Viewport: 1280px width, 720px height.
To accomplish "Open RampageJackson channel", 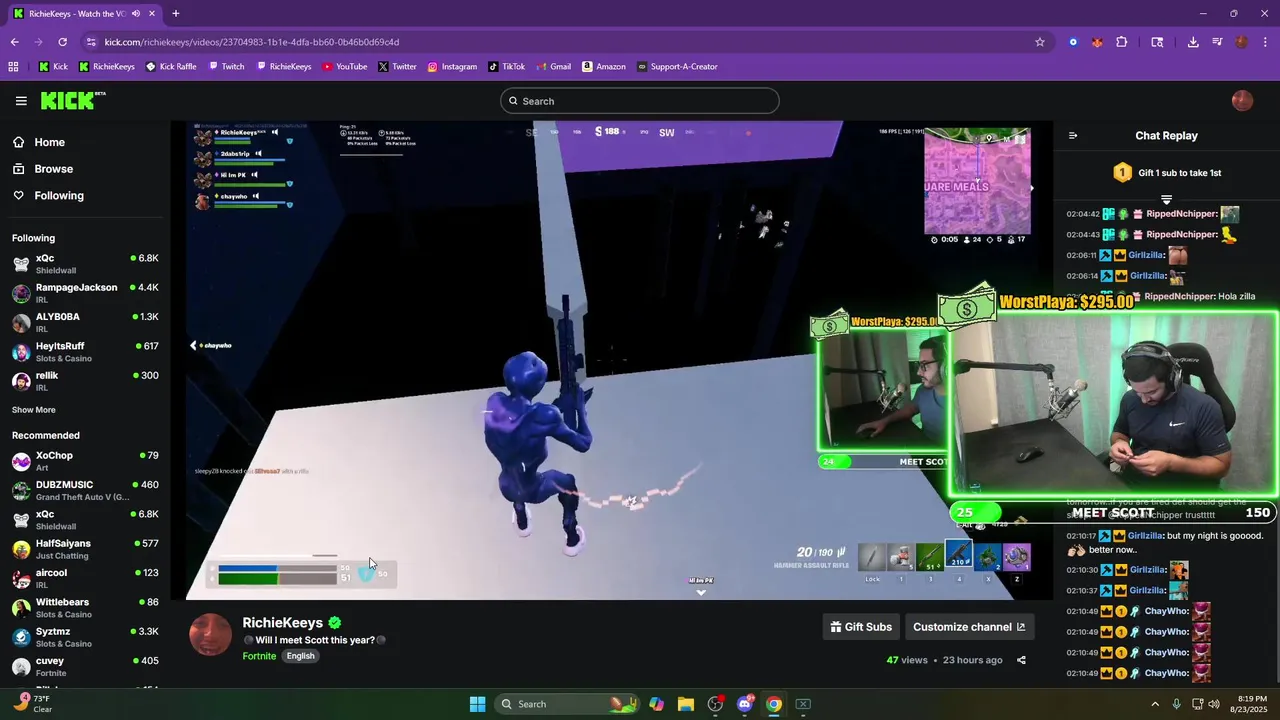I will 85,294.
